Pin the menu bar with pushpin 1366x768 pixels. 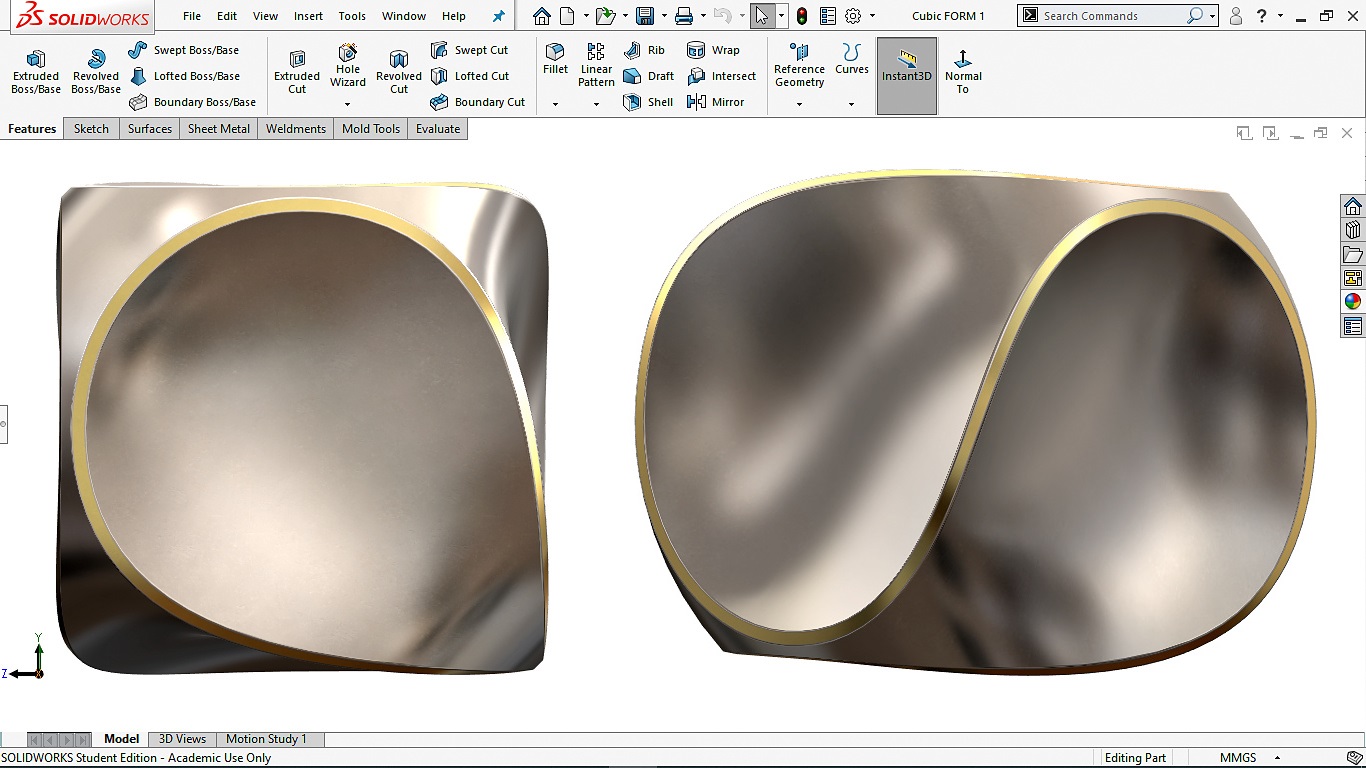click(x=499, y=16)
